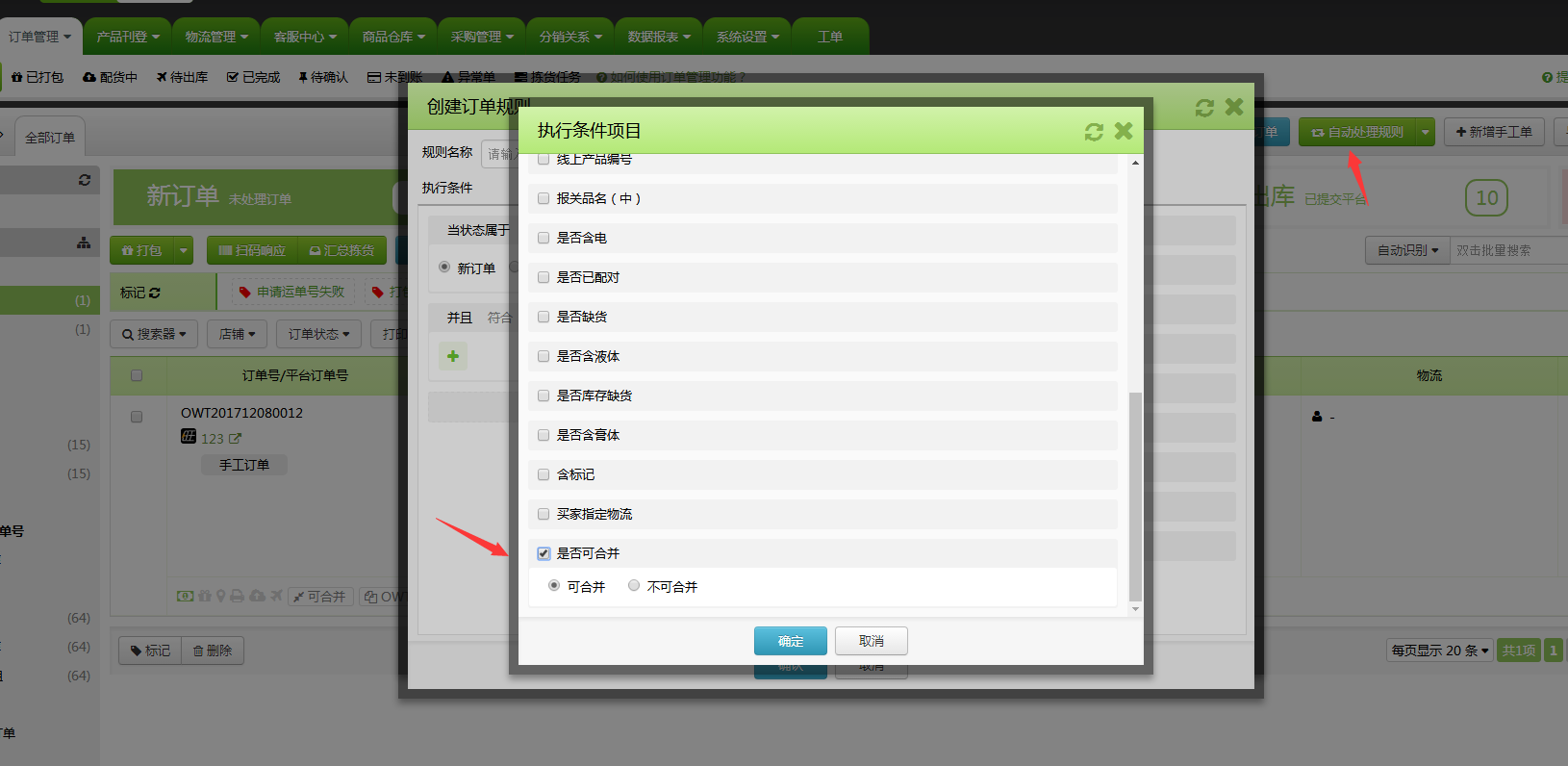Close the 执行条件项目 dialog

[1124, 131]
